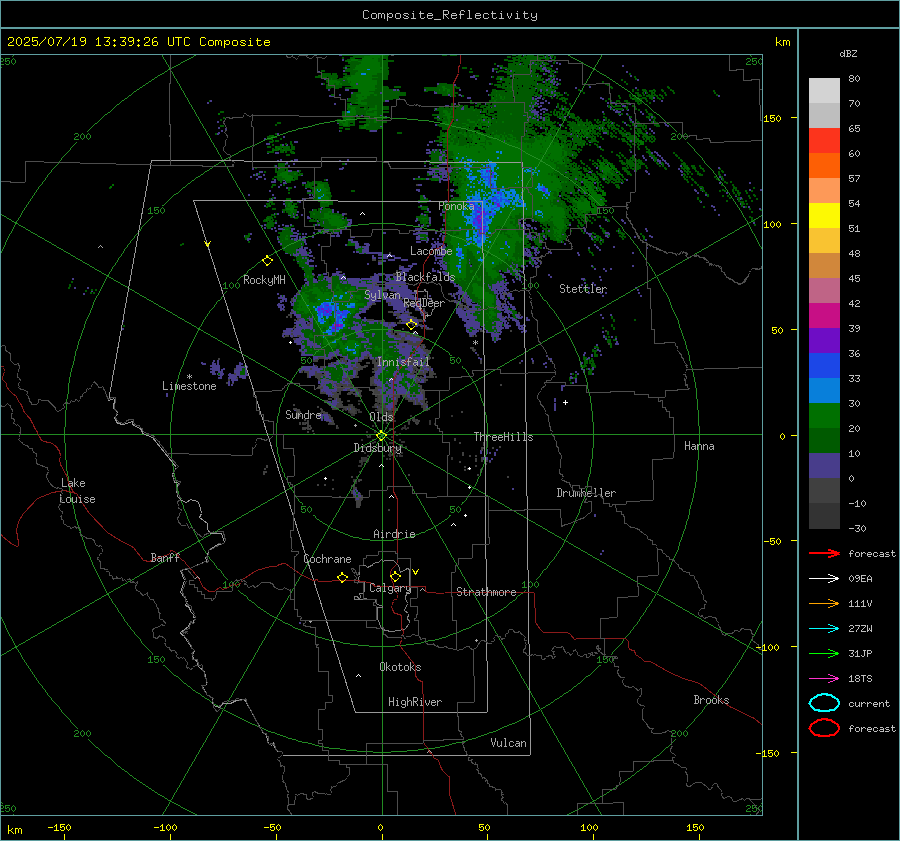The width and height of the screenshot is (900, 841).
Task: Select the yellow diamond marker under RedDeer
Action: (411, 325)
